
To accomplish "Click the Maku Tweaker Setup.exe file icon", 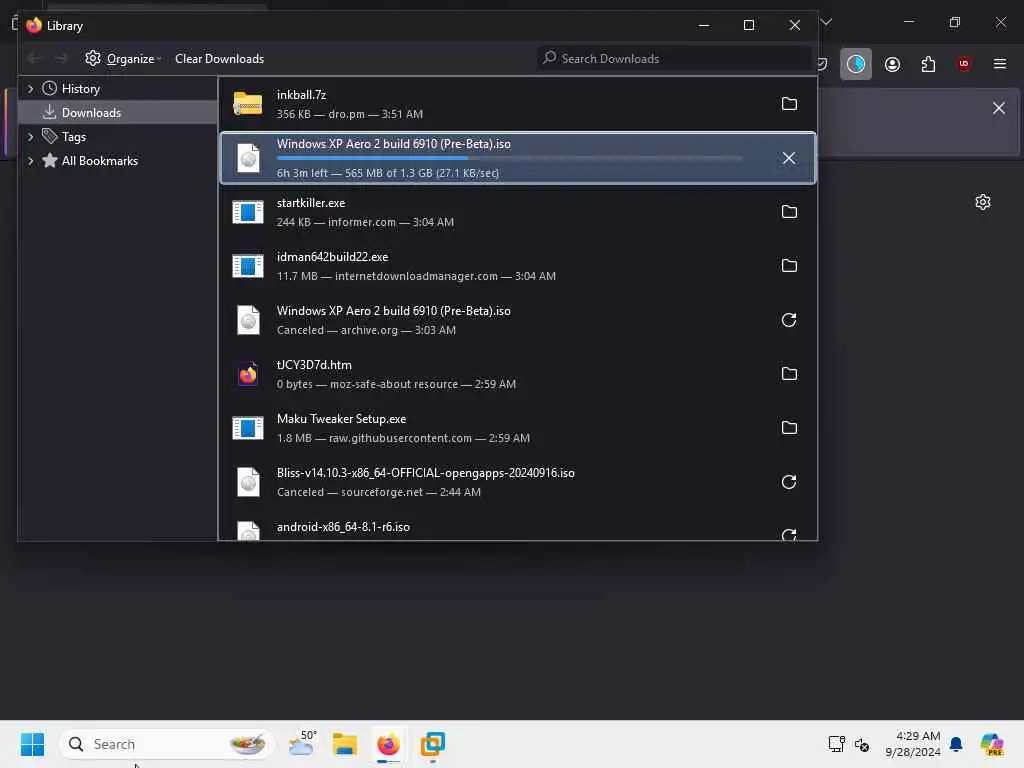I will [248, 428].
